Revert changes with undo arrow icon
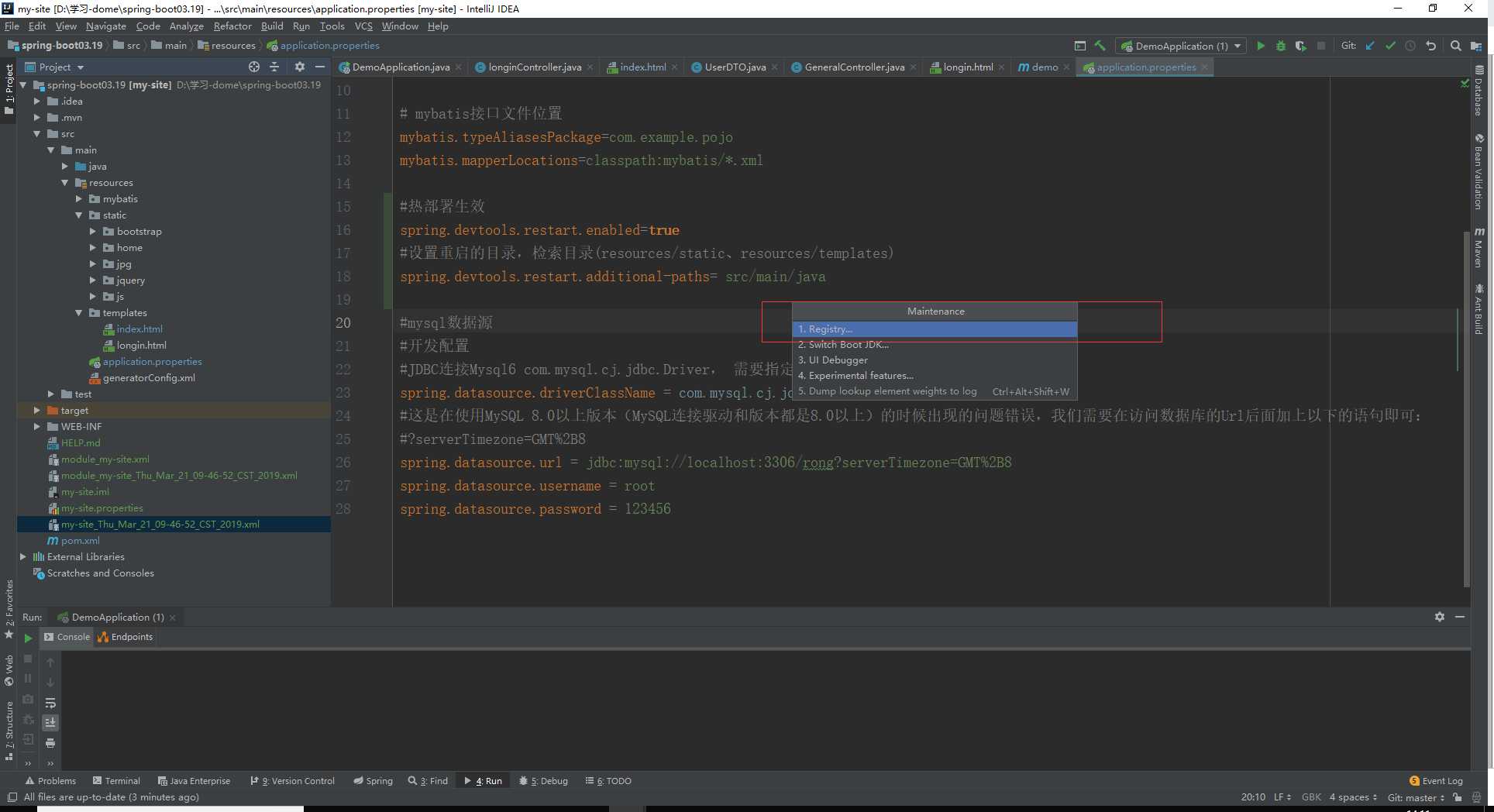This screenshot has height=812, width=1494. (1430, 46)
